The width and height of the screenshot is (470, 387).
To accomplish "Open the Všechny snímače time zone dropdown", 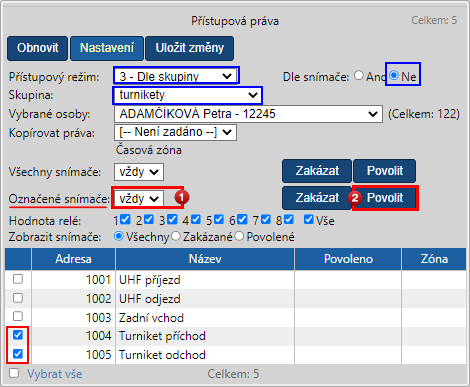I will pyautogui.click(x=139, y=172).
